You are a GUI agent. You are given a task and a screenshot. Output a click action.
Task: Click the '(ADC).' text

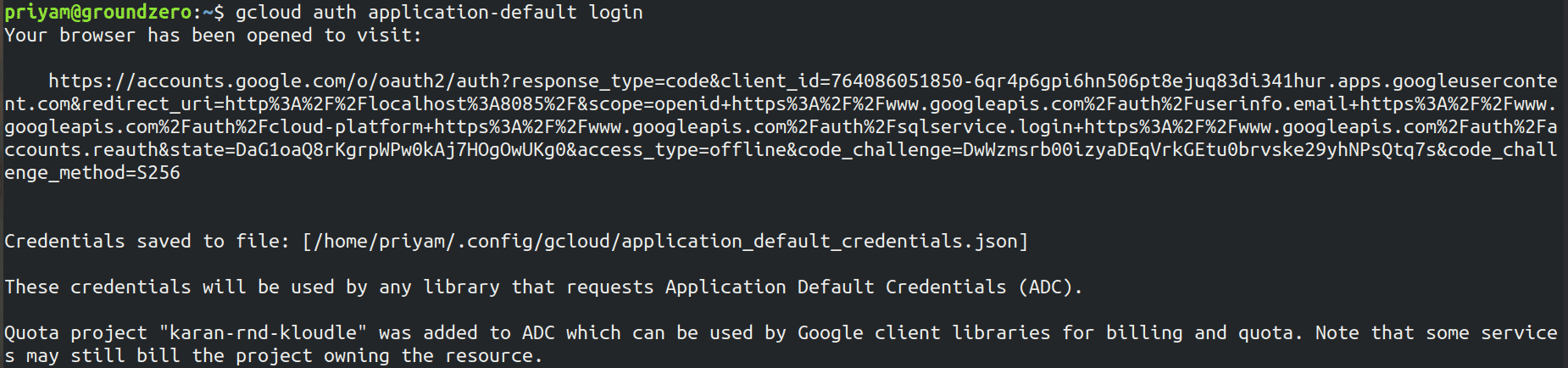click(x=1051, y=287)
